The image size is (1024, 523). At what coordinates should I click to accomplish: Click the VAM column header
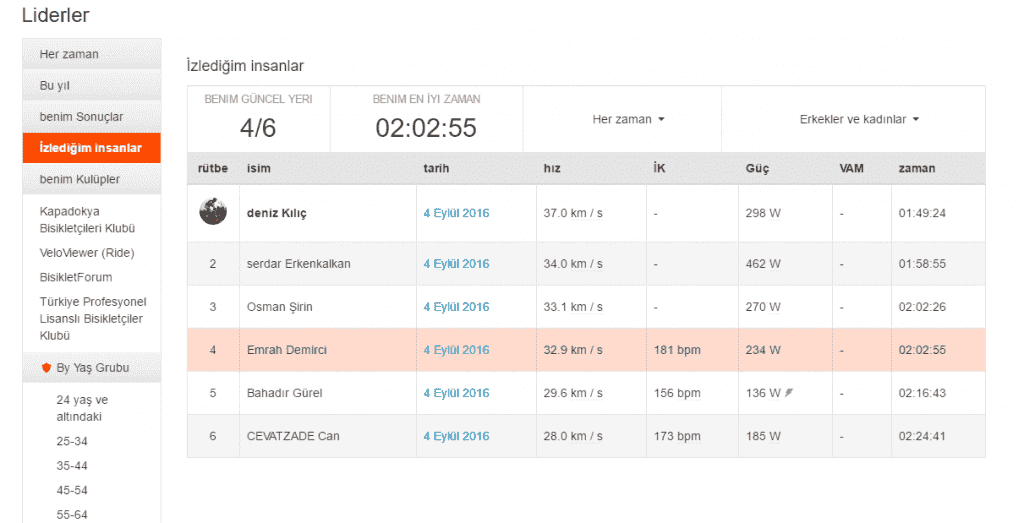pos(852,168)
